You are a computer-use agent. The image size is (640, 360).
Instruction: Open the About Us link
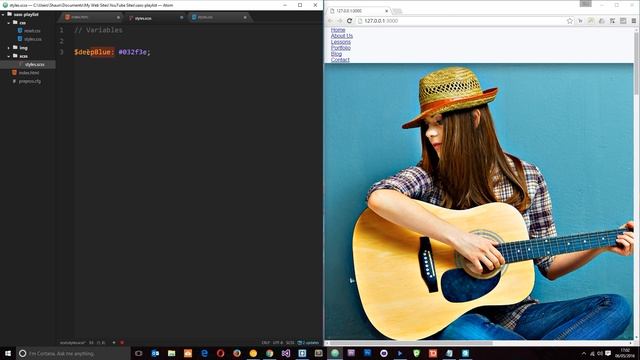pos(342,36)
